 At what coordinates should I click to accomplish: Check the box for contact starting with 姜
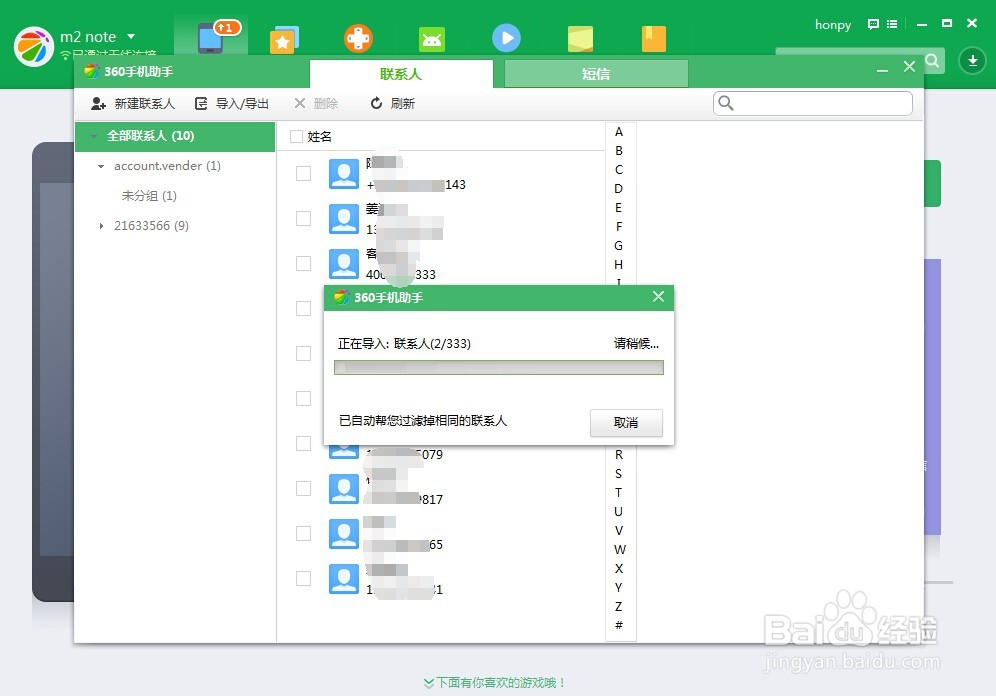tap(304, 218)
